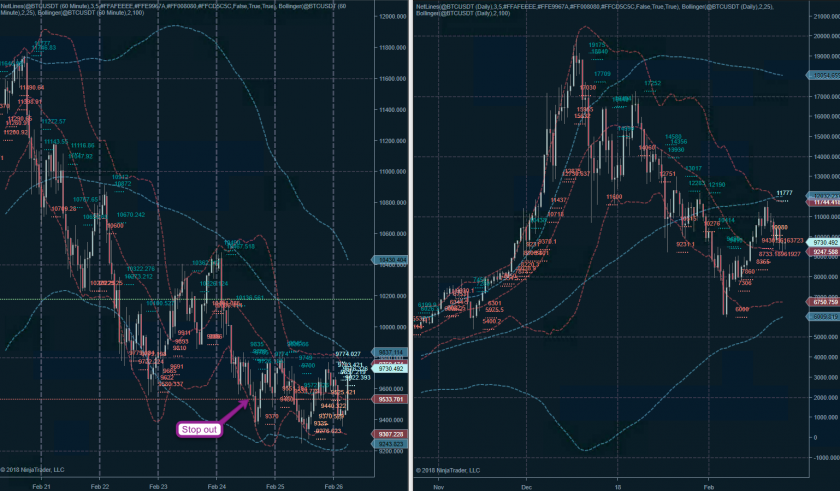Click the 3000.000 label on the daily price axis

point(828,377)
